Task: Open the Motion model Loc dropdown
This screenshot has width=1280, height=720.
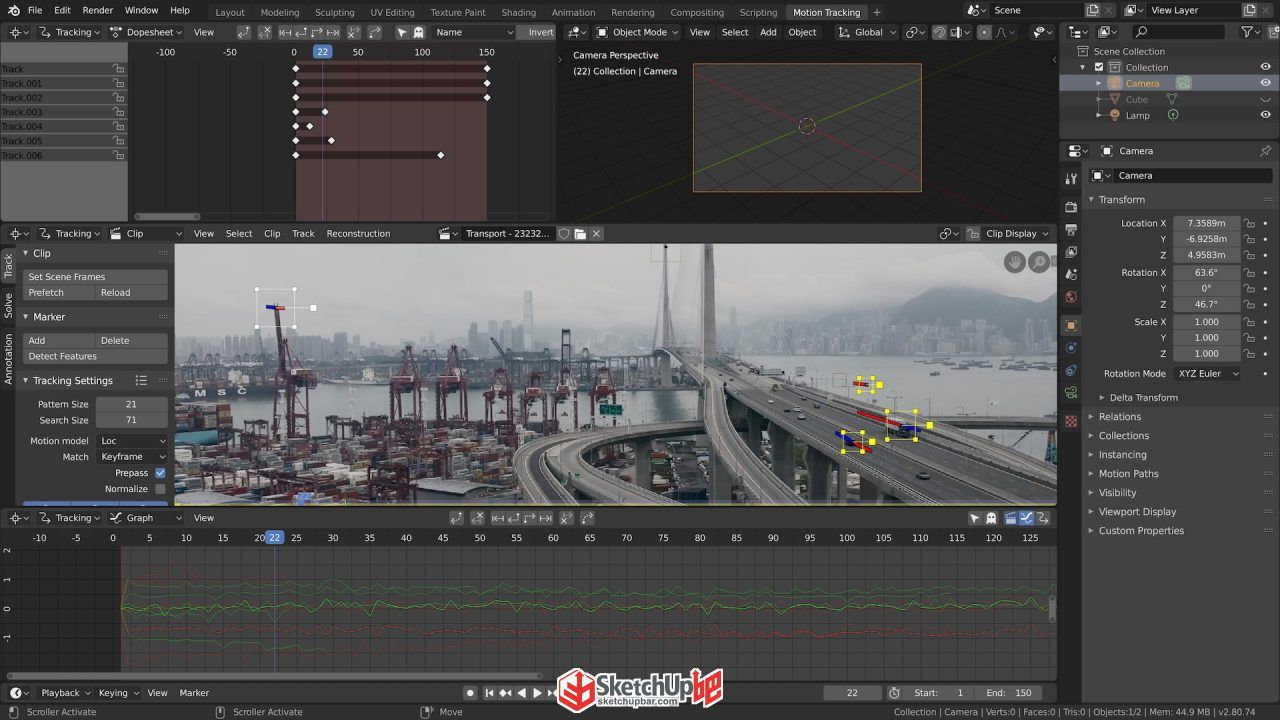Action: click(132, 441)
